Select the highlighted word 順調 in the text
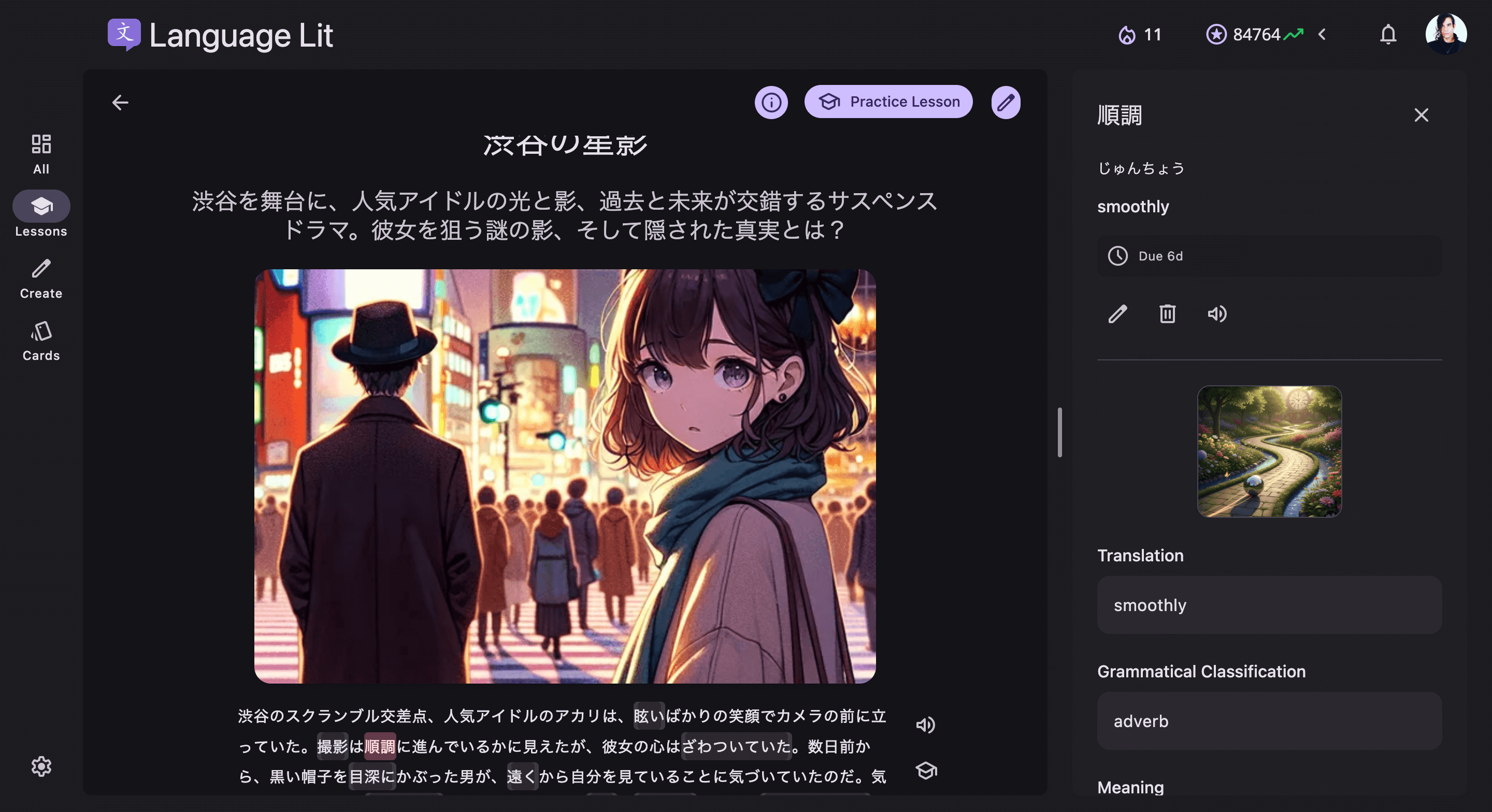This screenshot has width=1492, height=812. pyautogui.click(x=380, y=746)
